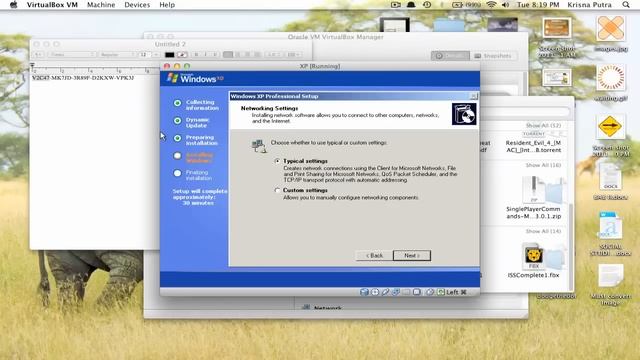Select the Typical settings radio button
This screenshot has height=360, width=640.
pyautogui.click(x=278, y=161)
